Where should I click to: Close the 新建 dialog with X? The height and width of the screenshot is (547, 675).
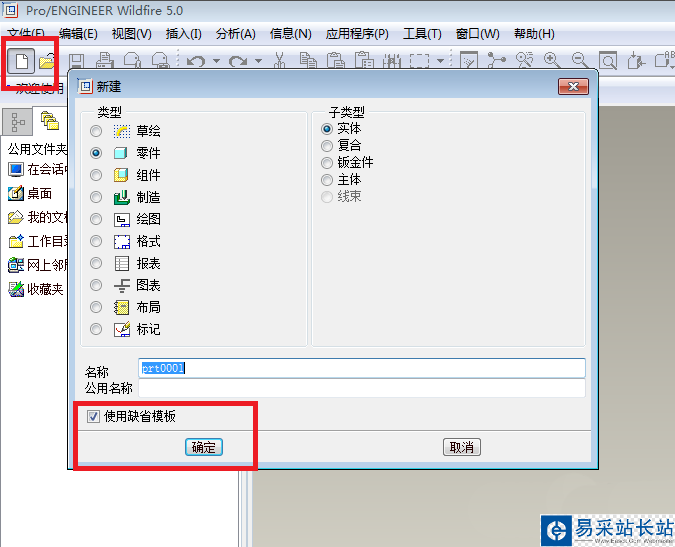point(573,87)
